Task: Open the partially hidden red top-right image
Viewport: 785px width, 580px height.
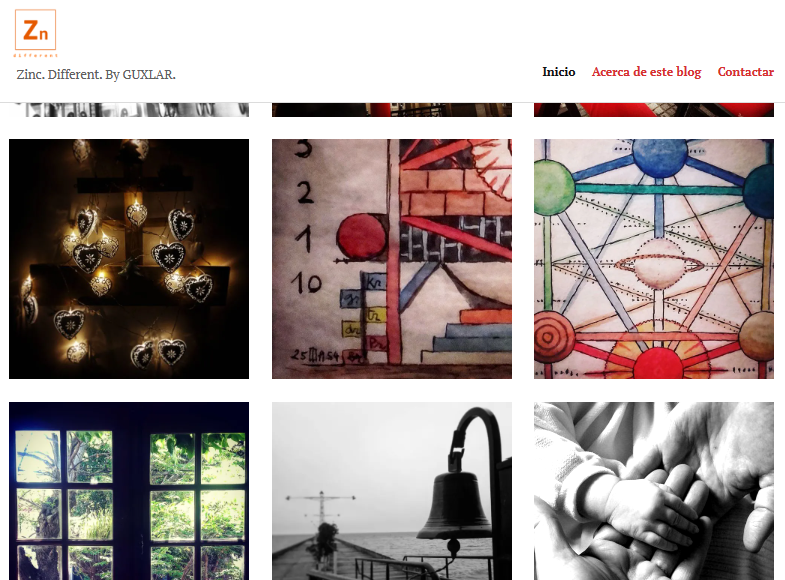Action: tap(654, 110)
